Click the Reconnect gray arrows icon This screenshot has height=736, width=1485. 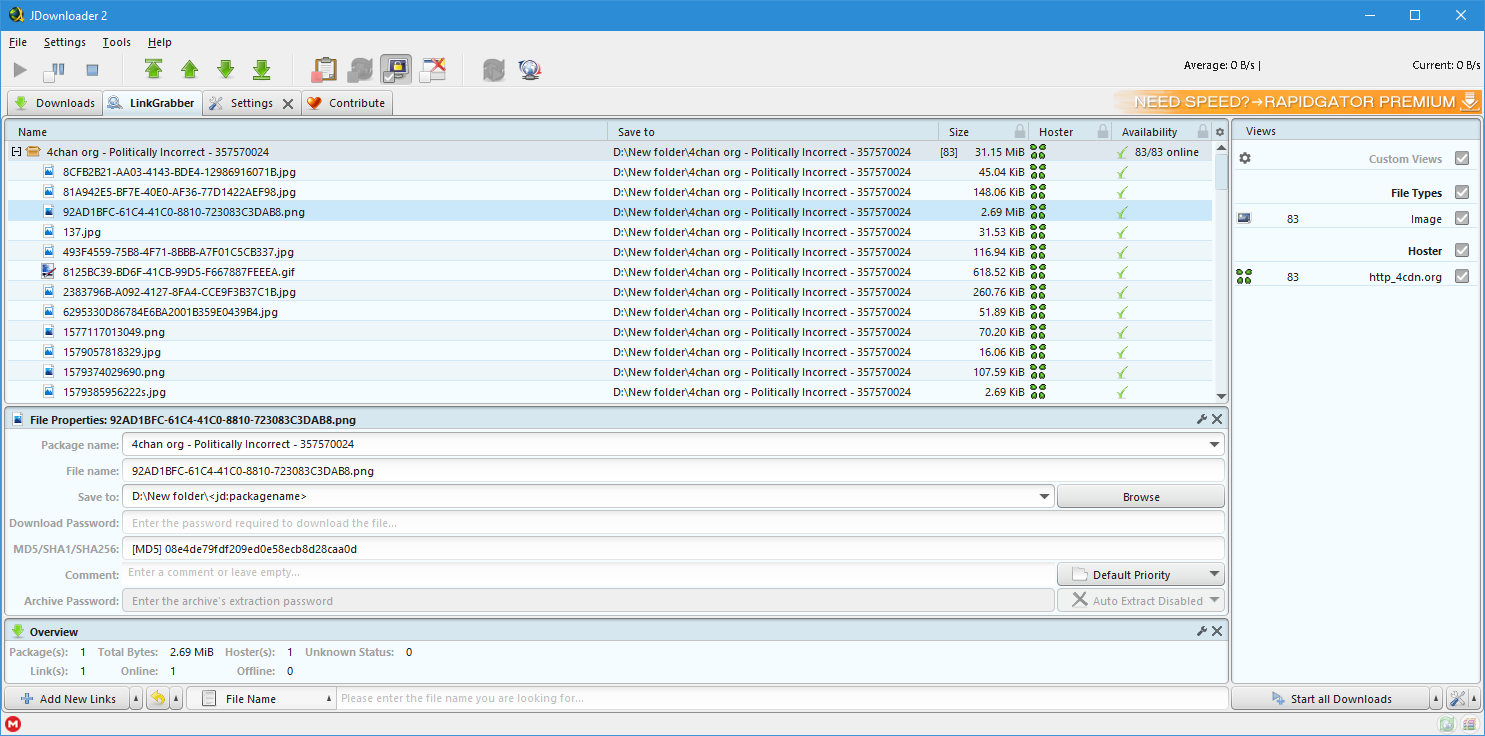point(493,70)
